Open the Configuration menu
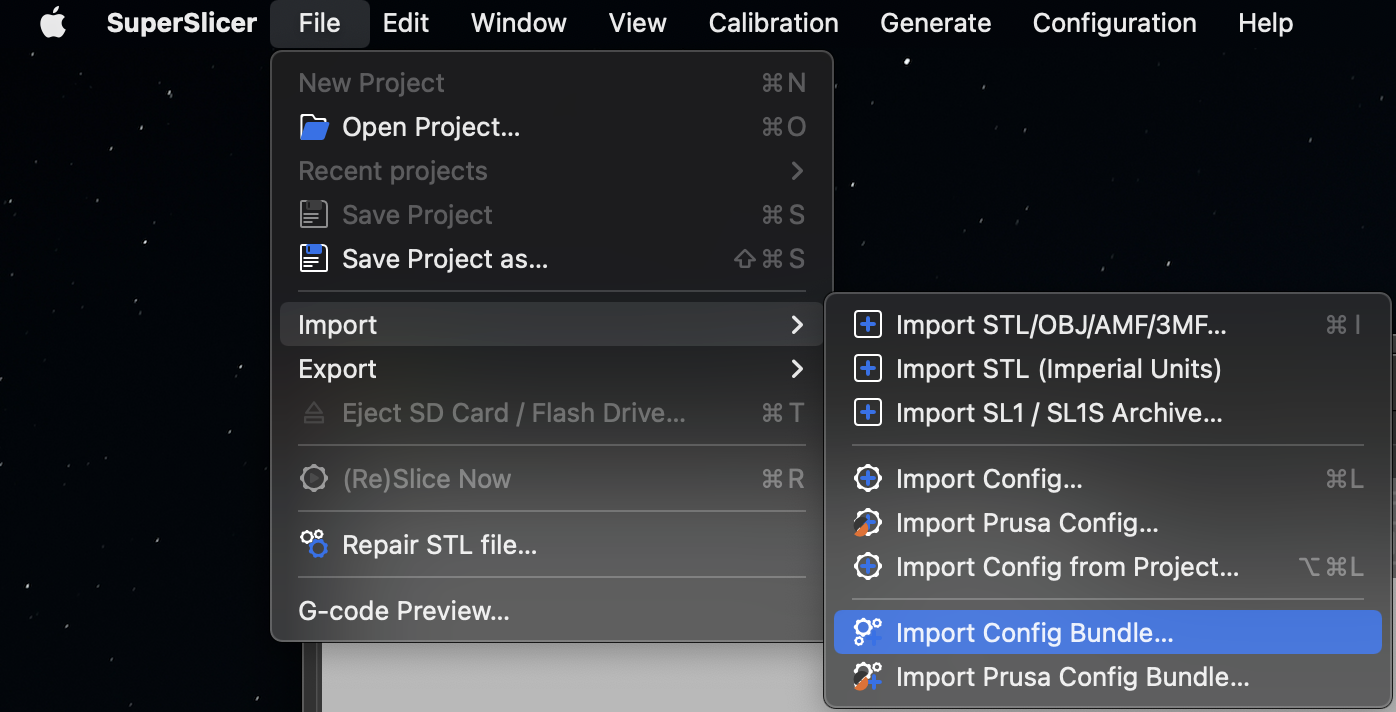 point(1114,22)
